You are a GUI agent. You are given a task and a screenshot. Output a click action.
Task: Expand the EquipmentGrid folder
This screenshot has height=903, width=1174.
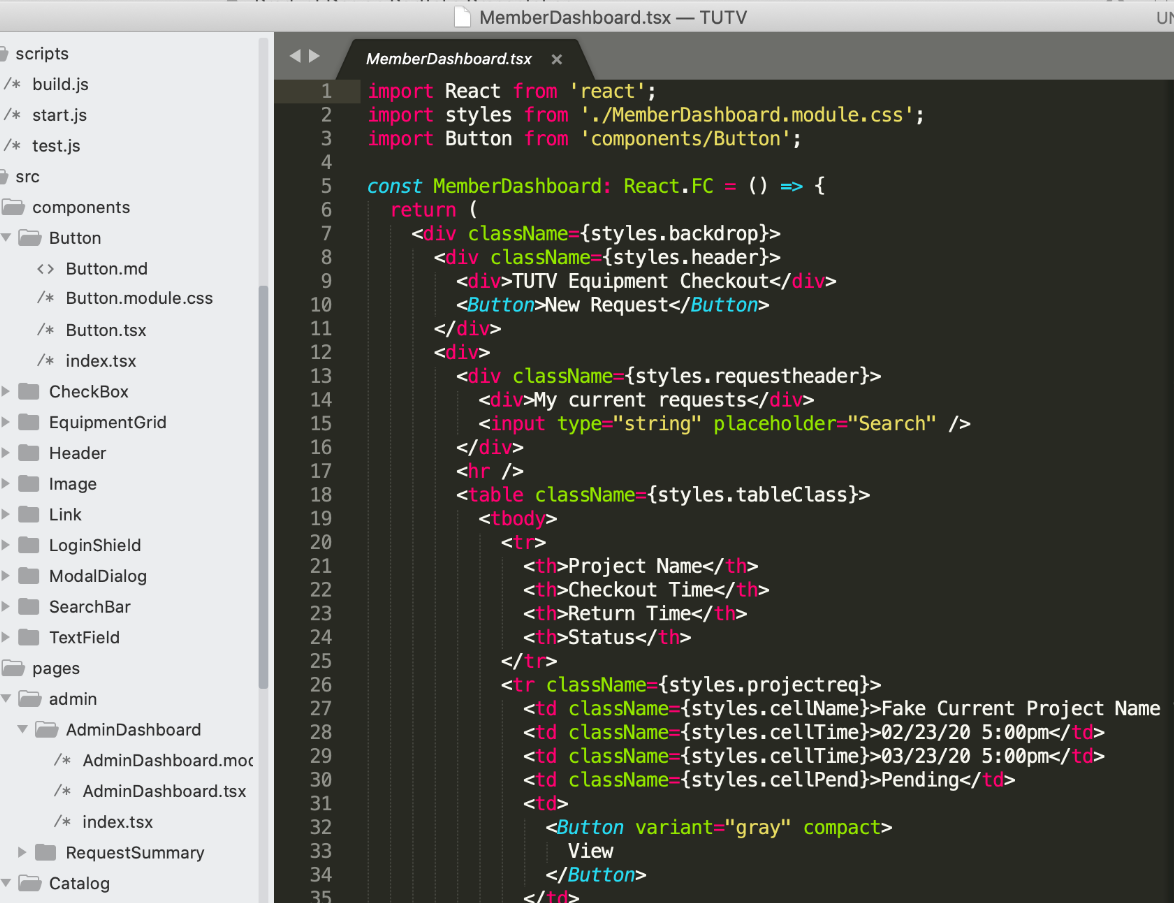click(6, 422)
